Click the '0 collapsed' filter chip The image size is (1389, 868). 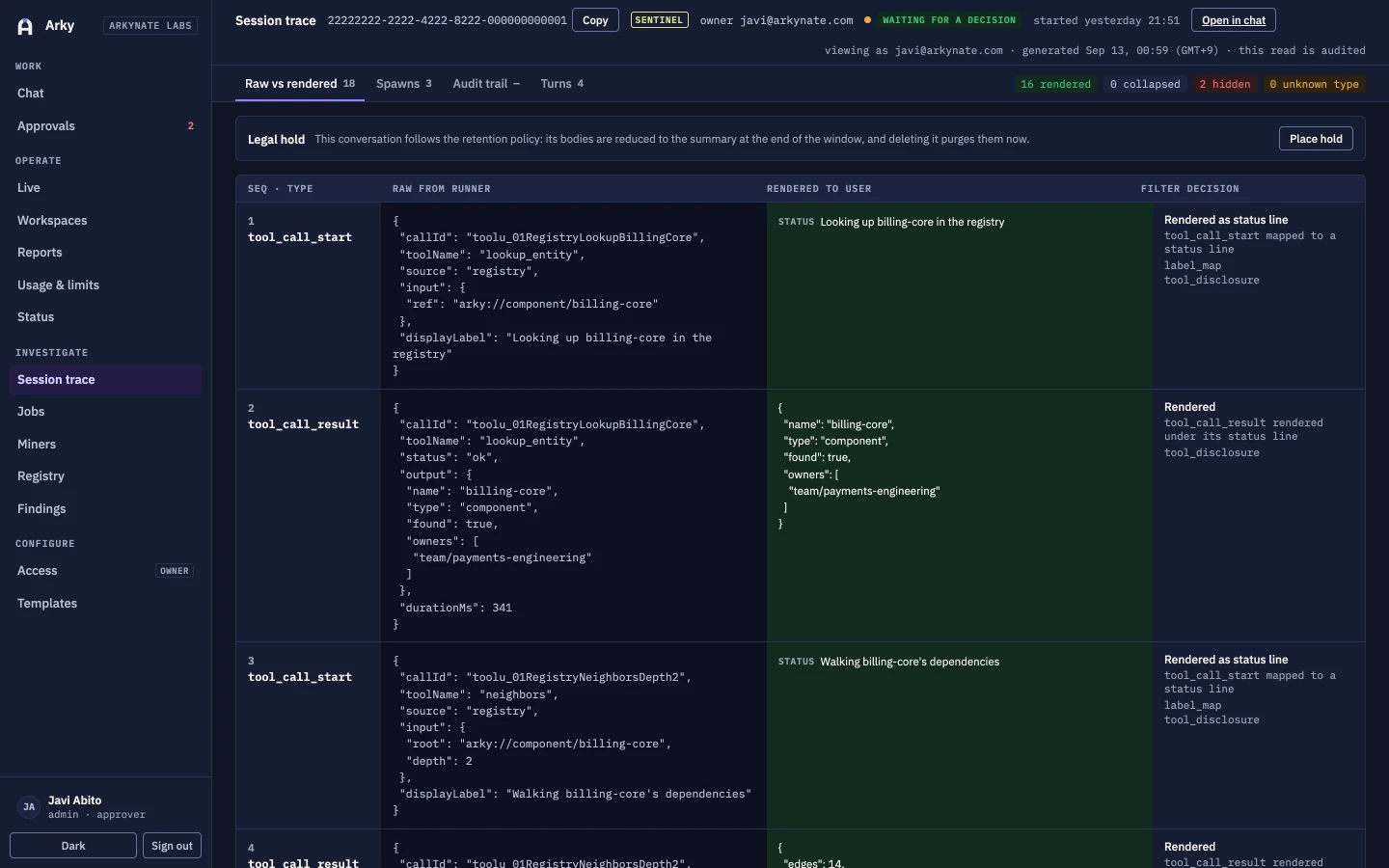tap(1145, 85)
